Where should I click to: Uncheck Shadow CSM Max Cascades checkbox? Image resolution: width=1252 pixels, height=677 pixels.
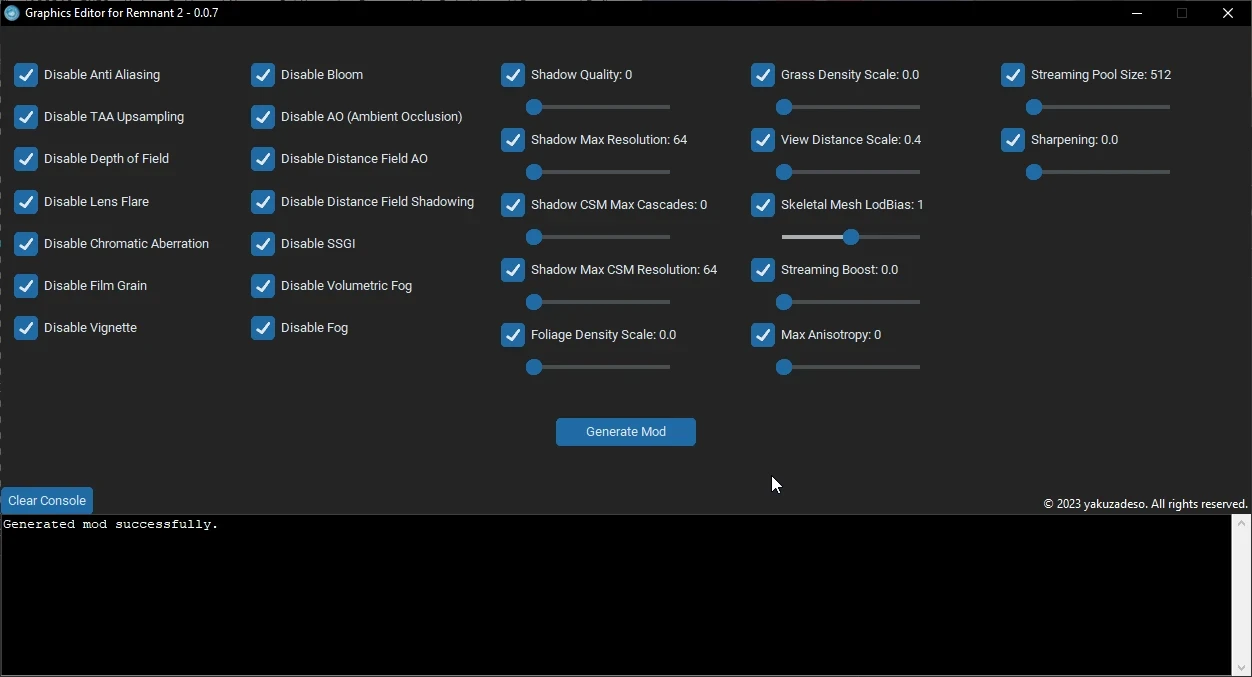[513, 205]
